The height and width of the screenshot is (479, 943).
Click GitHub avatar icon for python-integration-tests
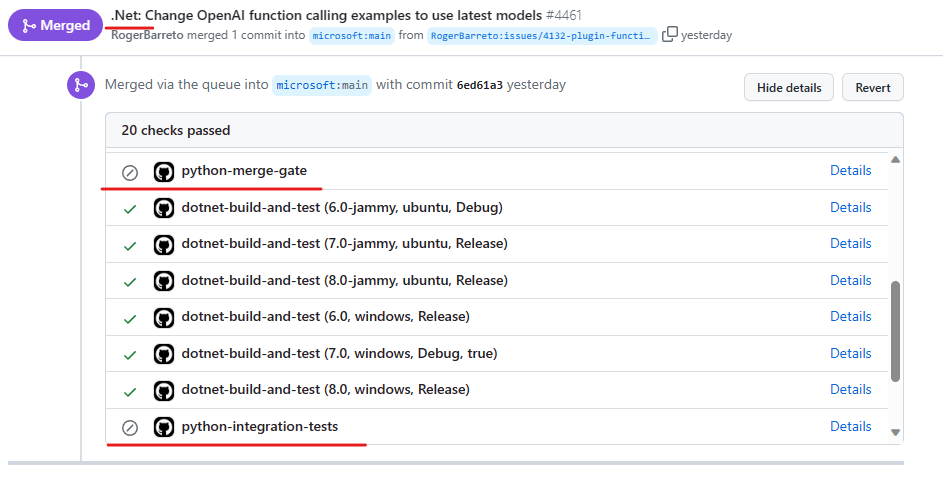164,427
